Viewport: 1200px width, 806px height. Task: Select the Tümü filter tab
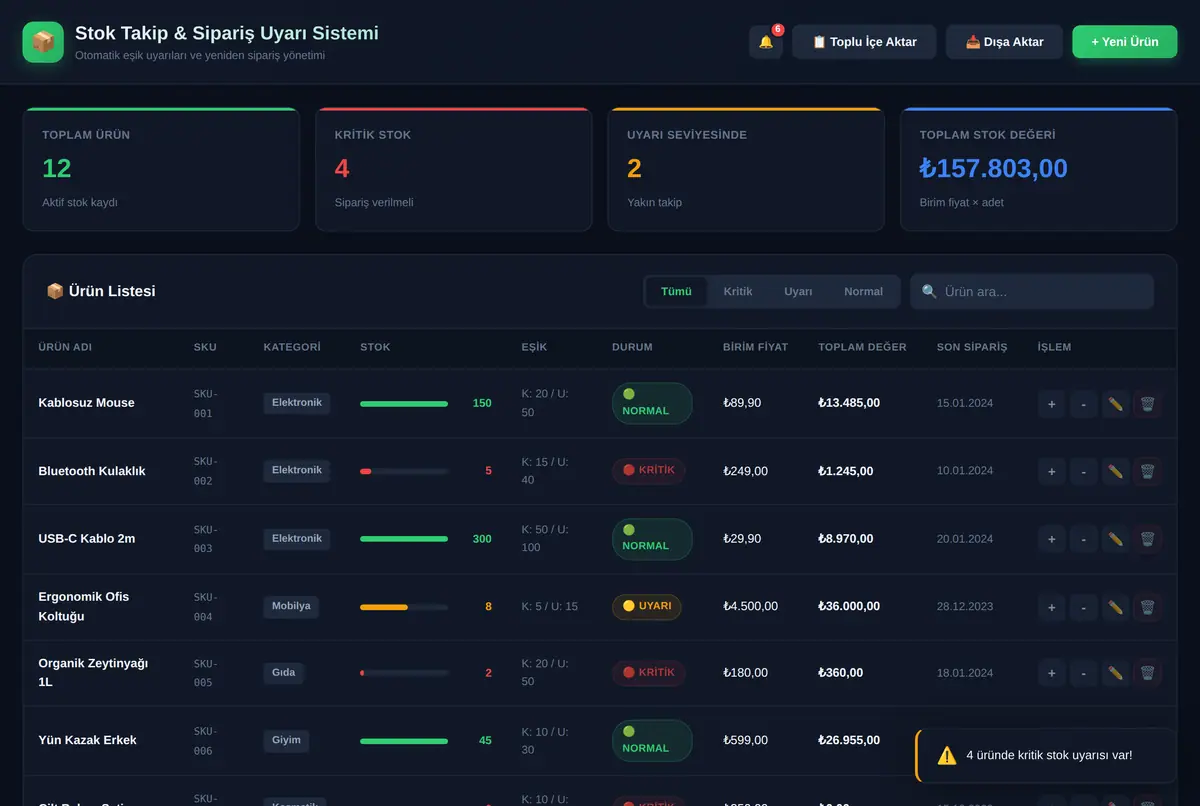coord(676,292)
